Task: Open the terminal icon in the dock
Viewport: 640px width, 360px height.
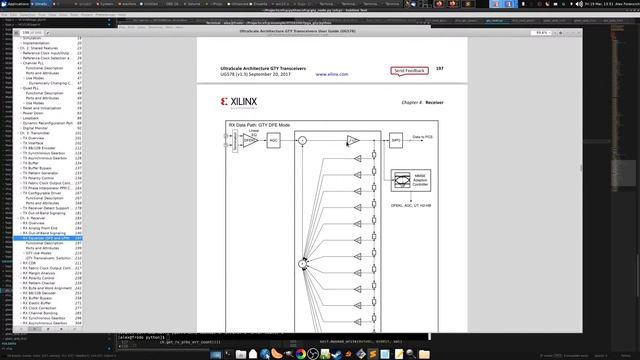Action: click(x=228, y=354)
